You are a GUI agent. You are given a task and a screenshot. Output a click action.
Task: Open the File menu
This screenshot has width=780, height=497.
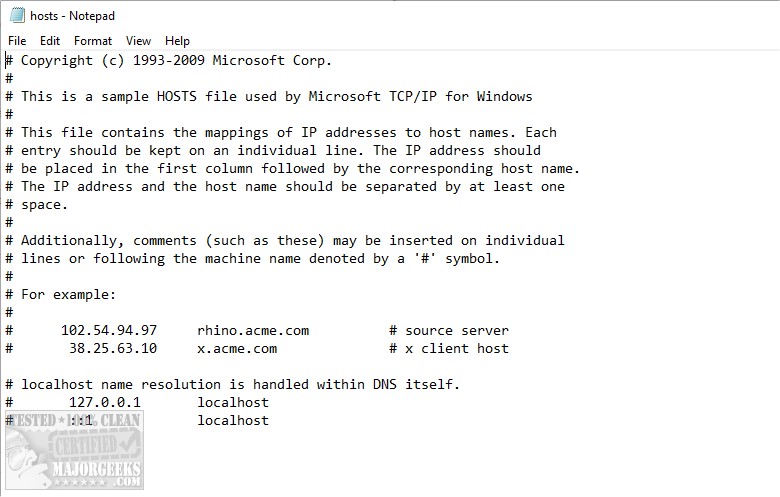pos(17,41)
